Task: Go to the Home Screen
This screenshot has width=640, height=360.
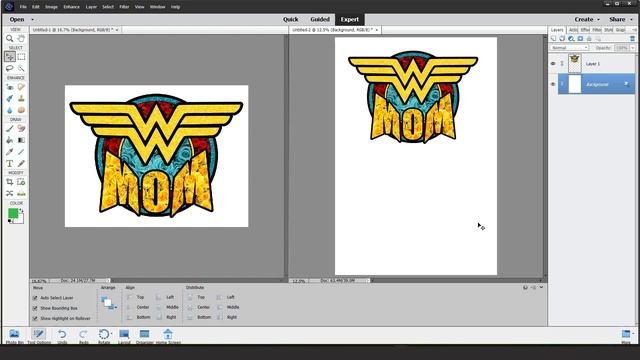Action: 168,336
